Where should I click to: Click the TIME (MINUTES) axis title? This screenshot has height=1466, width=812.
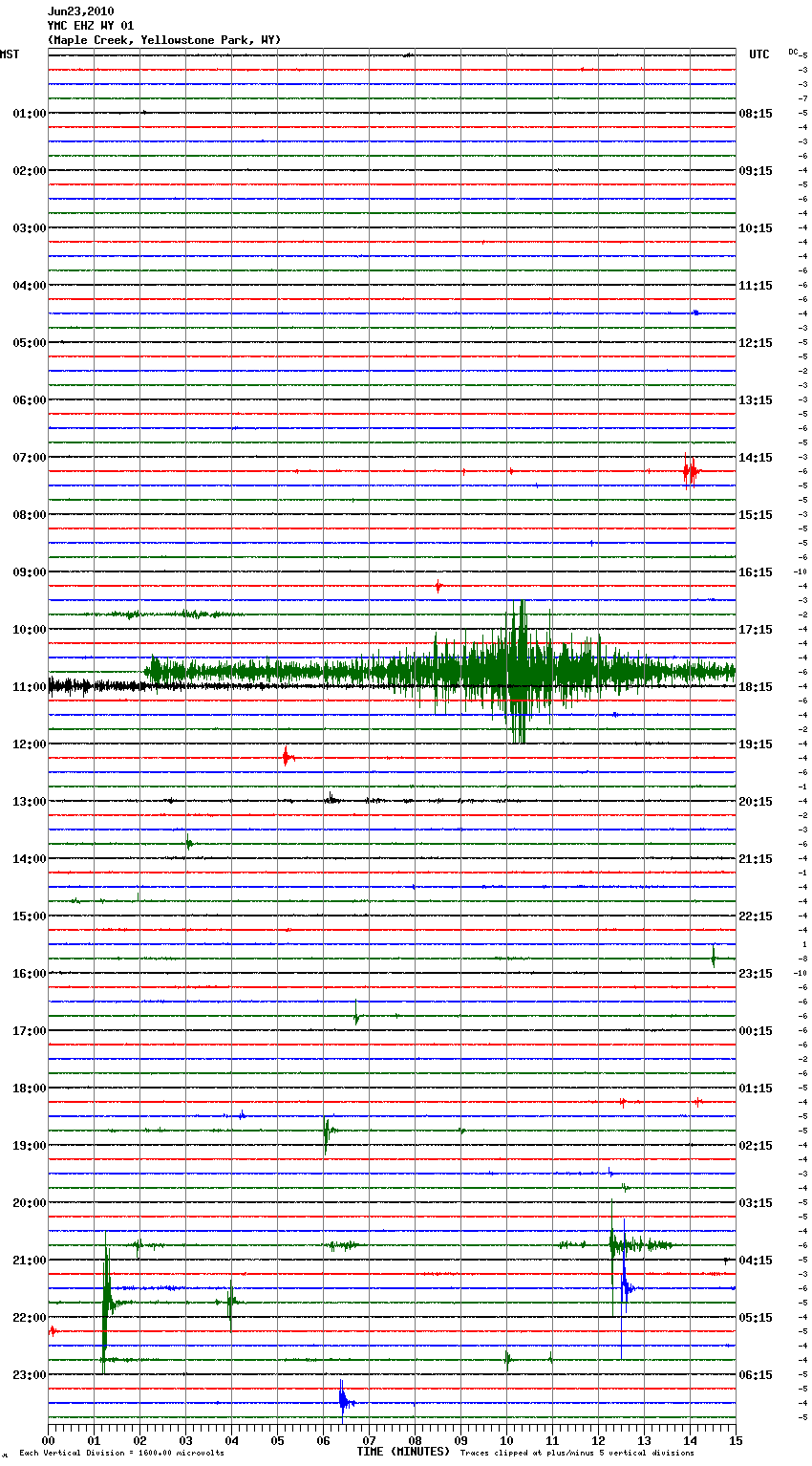point(403,1452)
